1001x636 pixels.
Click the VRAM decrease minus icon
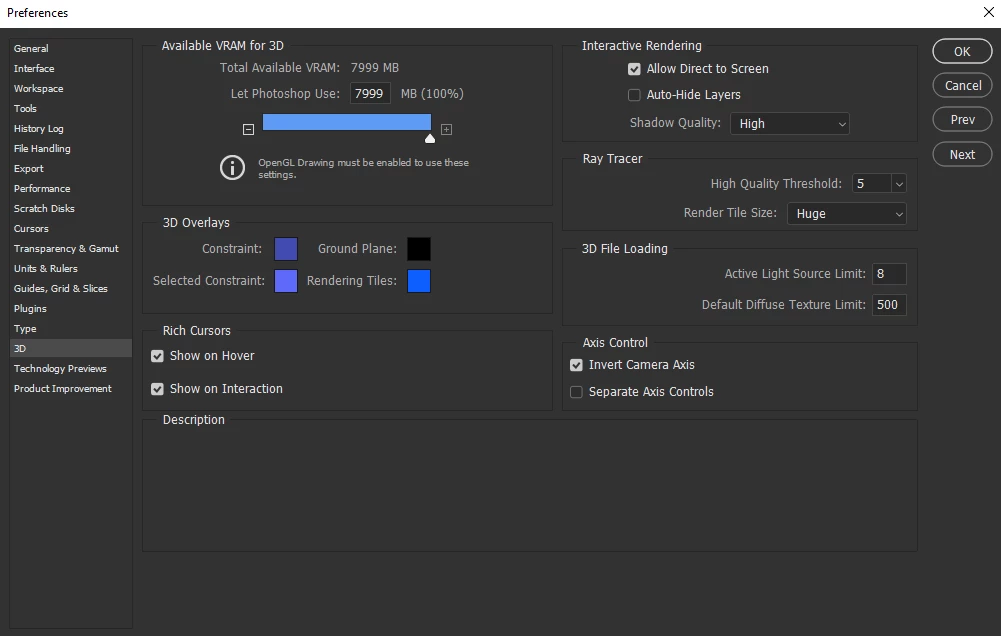click(x=248, y=129)
